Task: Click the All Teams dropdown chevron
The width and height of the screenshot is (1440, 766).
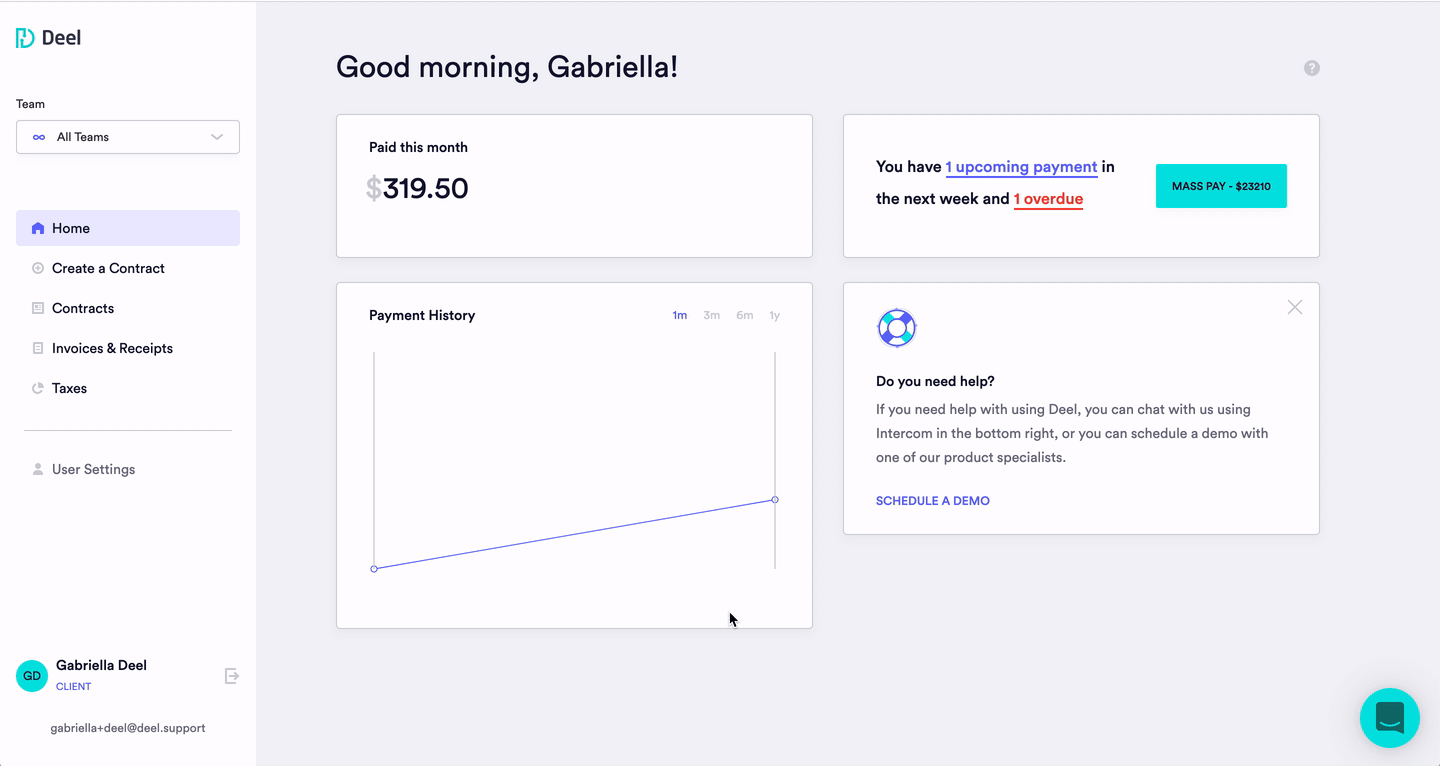Action: coord(217,137)
